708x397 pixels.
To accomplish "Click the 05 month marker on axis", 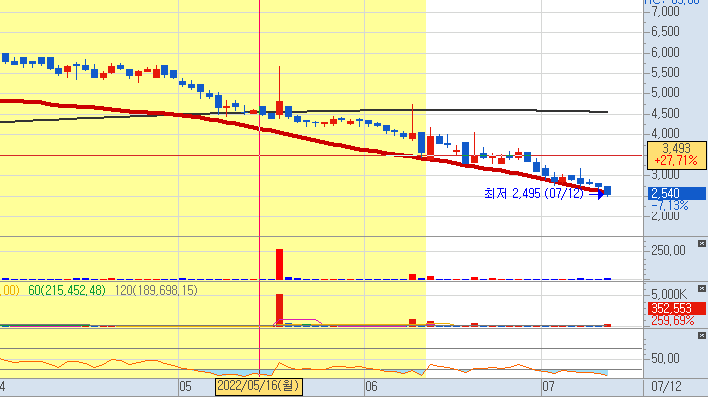I will [185, 387].
